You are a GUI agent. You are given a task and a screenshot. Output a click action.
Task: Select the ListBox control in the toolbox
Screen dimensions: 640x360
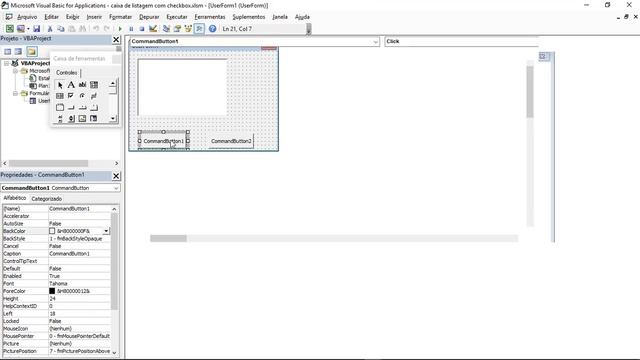coord(60,96)
